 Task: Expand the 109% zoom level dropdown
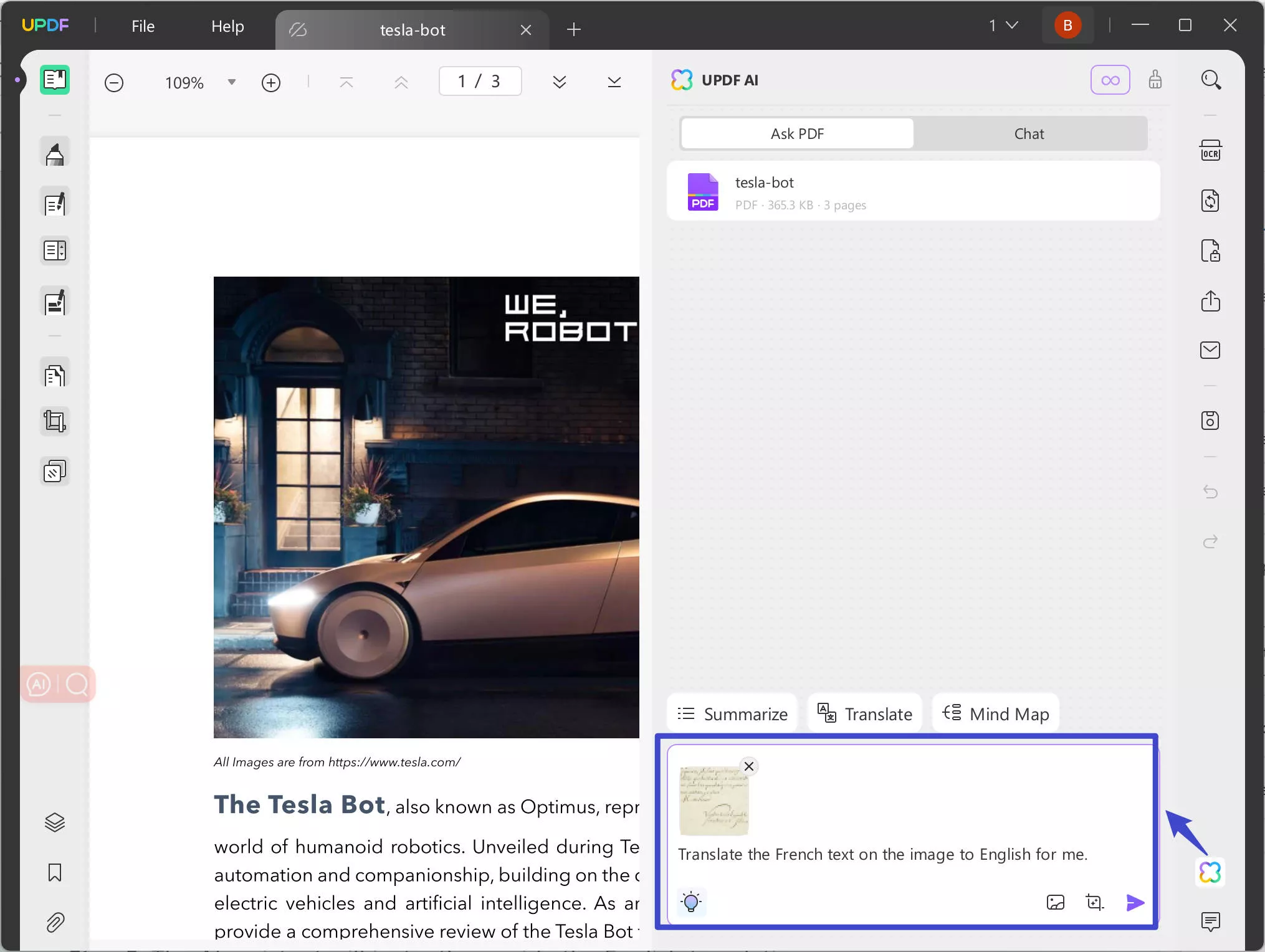click(x=231, y=82)
